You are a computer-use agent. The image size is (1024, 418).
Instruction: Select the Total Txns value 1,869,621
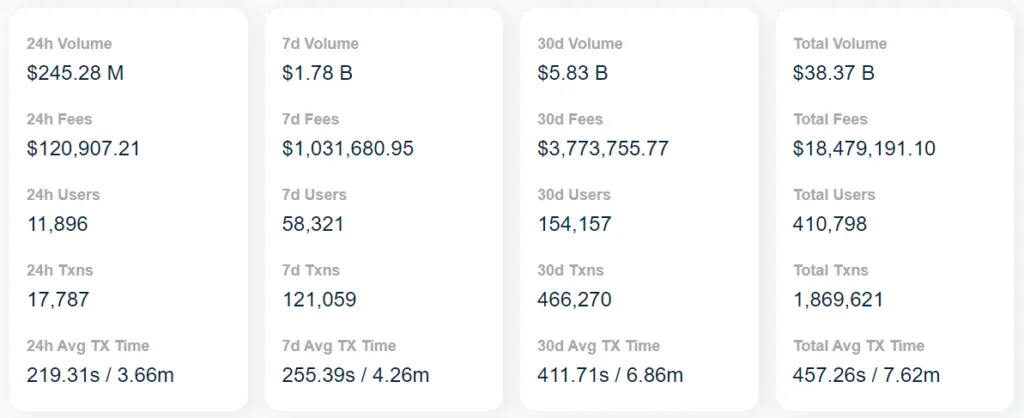pos(838,300)
